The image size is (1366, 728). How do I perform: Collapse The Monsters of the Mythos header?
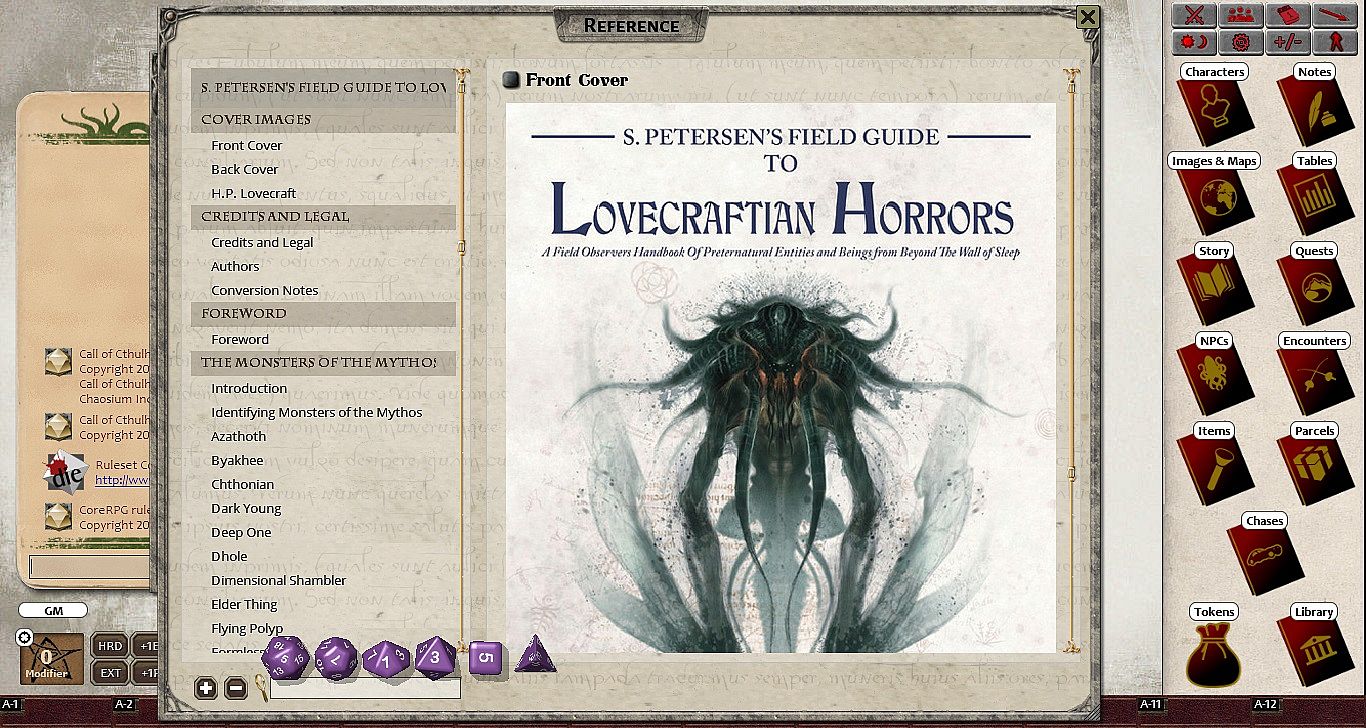pos(323,362)
